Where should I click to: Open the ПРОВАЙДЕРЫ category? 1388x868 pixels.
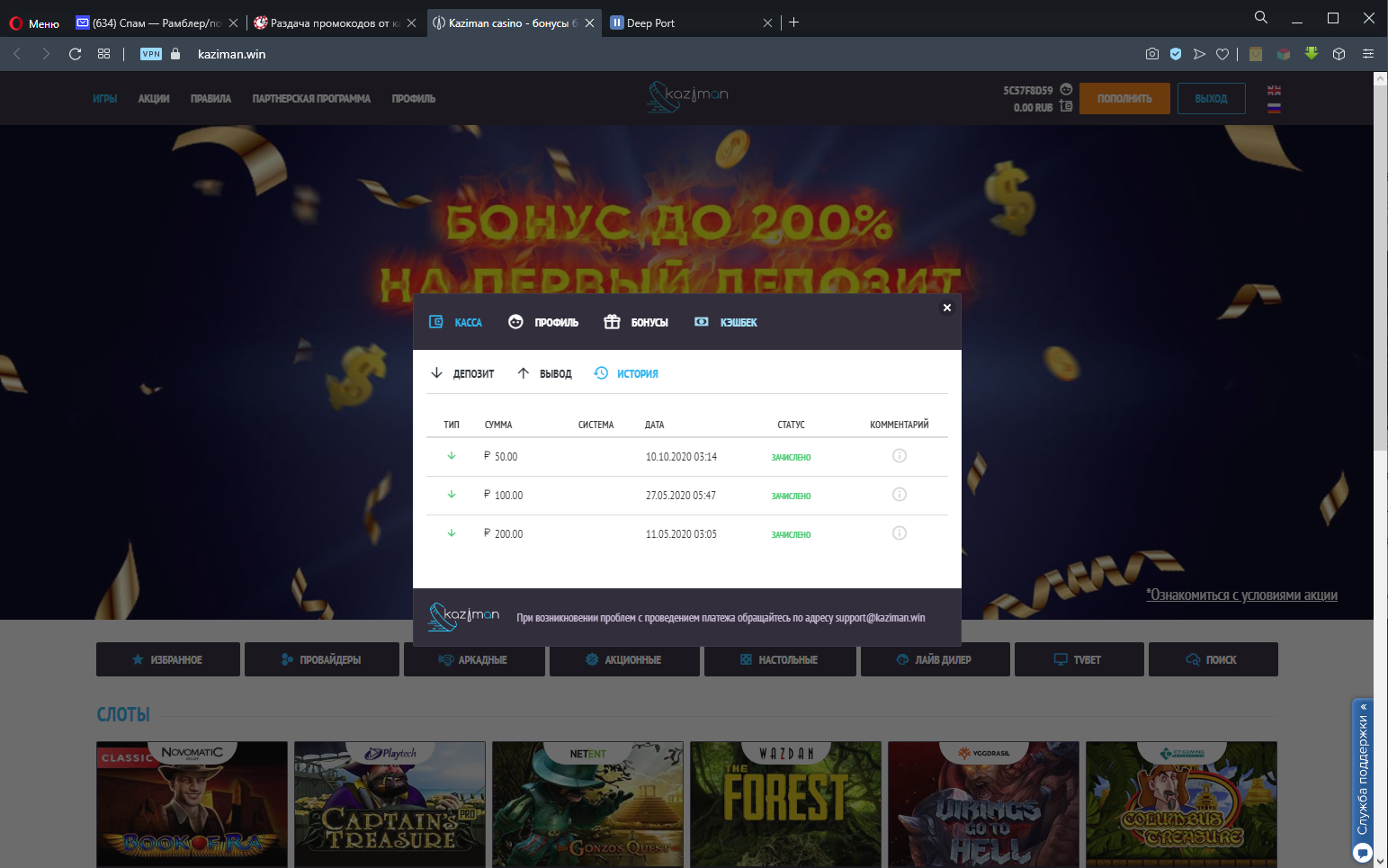pyautogui.click(x=322, y=659)
